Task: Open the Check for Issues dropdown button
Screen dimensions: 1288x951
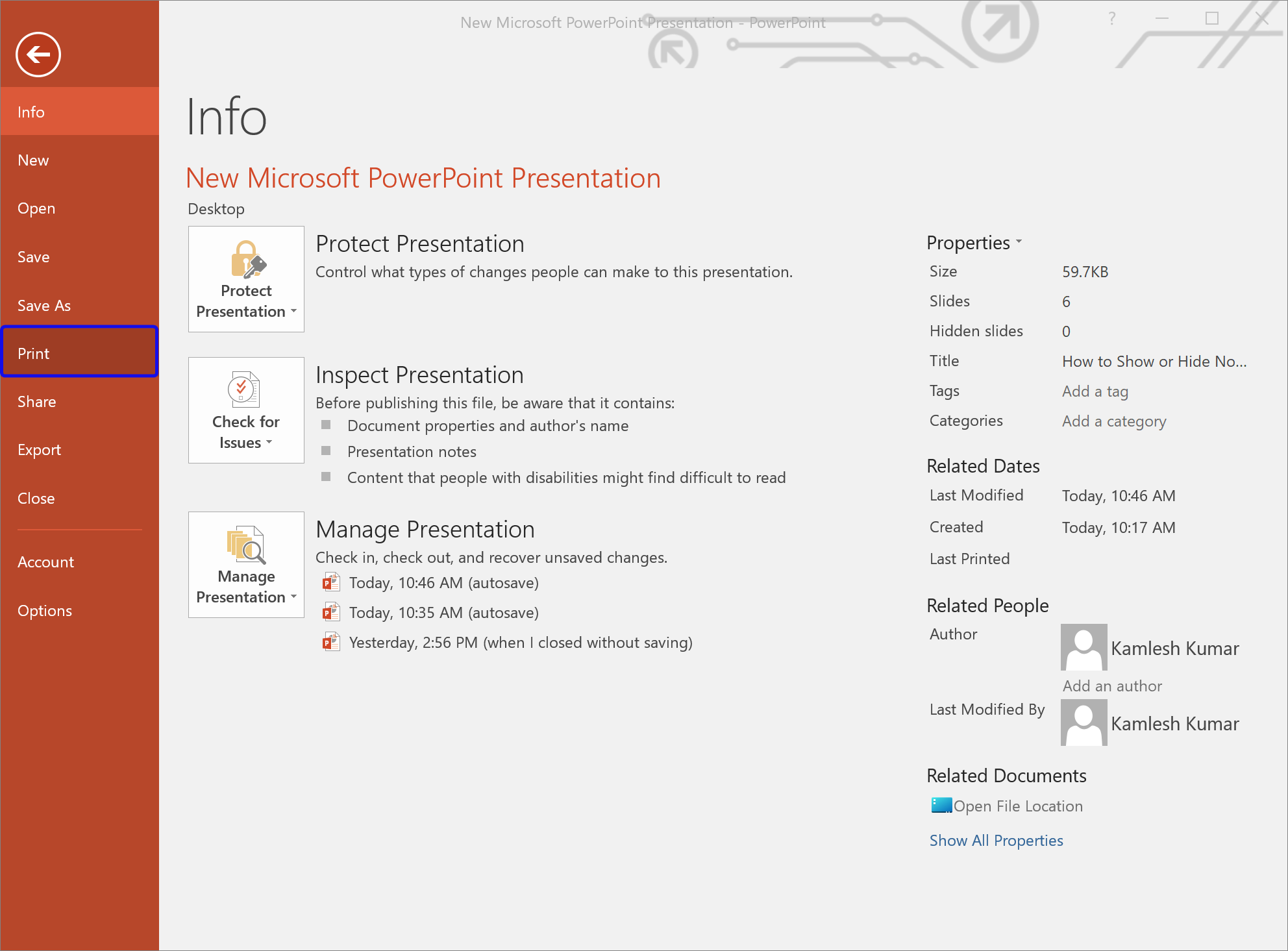Action: 246,410
